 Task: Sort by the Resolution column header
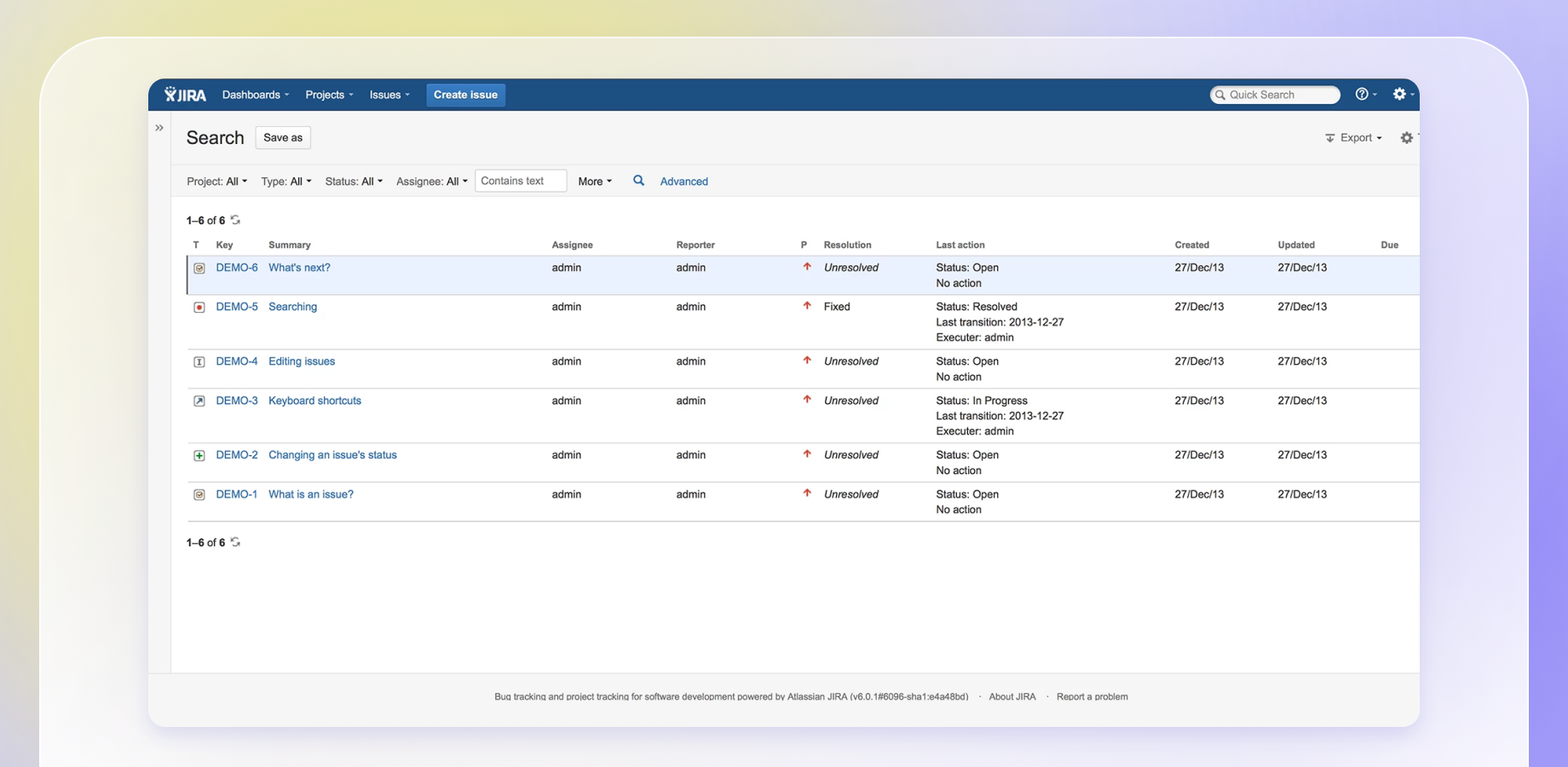[x=847, y=245]
